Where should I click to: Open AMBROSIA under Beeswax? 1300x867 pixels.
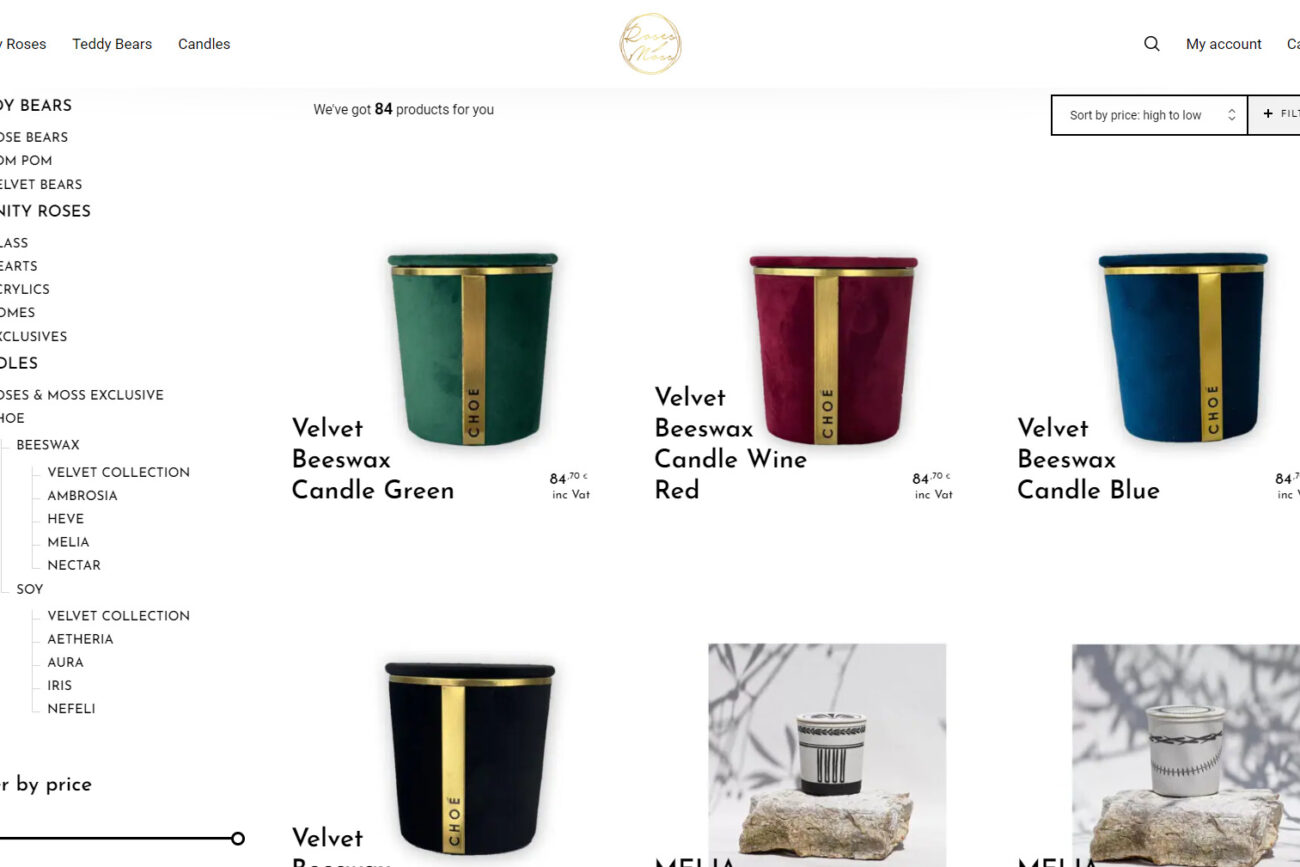click(x=82, y=495)
